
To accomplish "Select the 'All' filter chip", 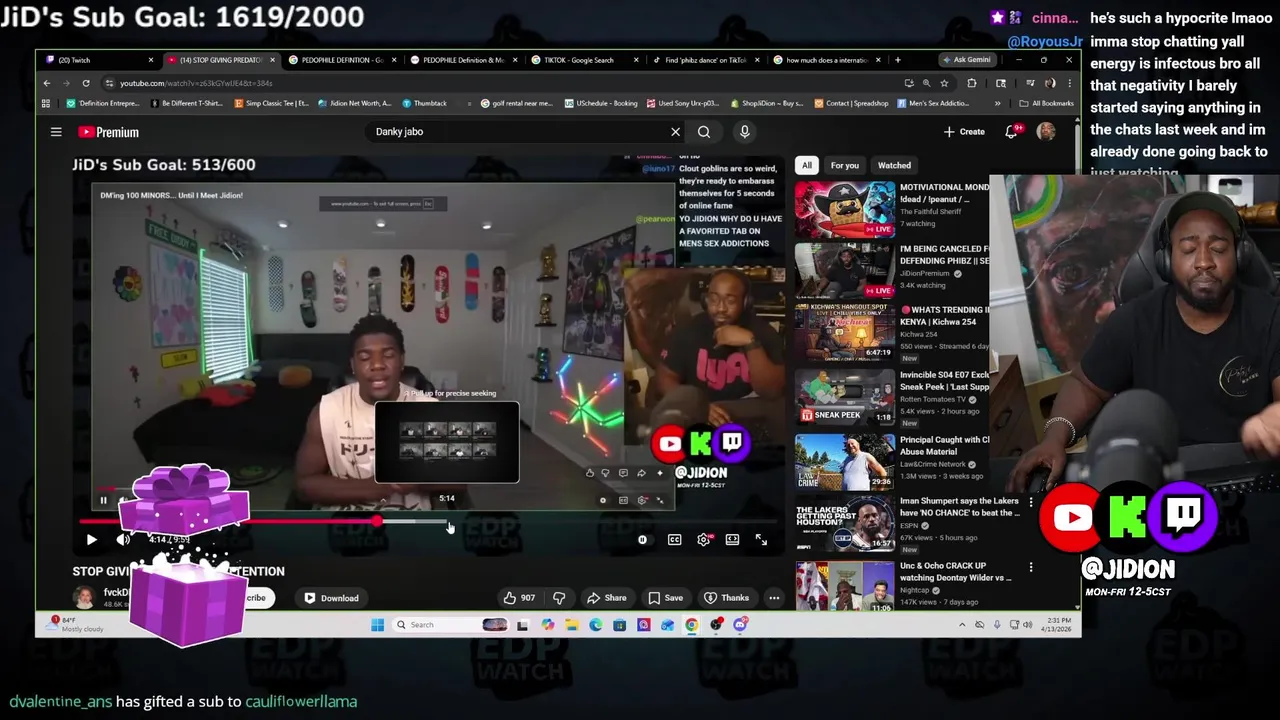I will pyautogui.click(x=806, y=165).
